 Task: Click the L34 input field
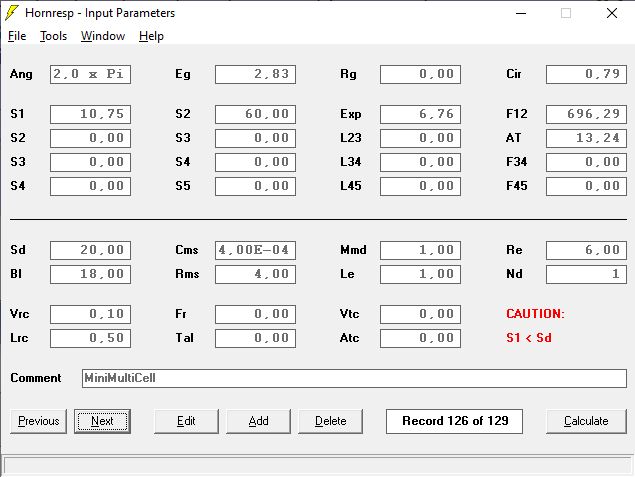[x=420, y=162]
